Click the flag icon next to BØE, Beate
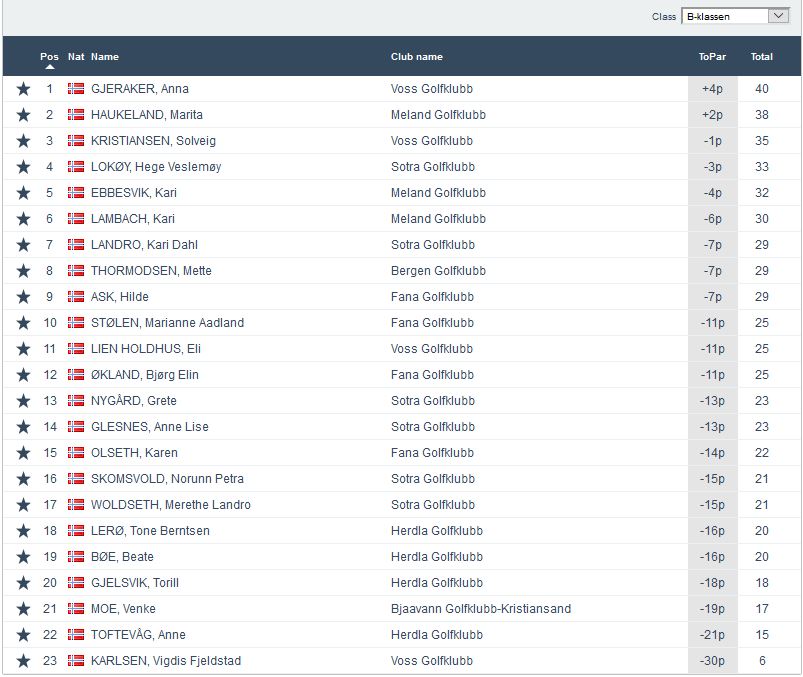This screenshot has height=677, width=803. (x=76, y=557)
